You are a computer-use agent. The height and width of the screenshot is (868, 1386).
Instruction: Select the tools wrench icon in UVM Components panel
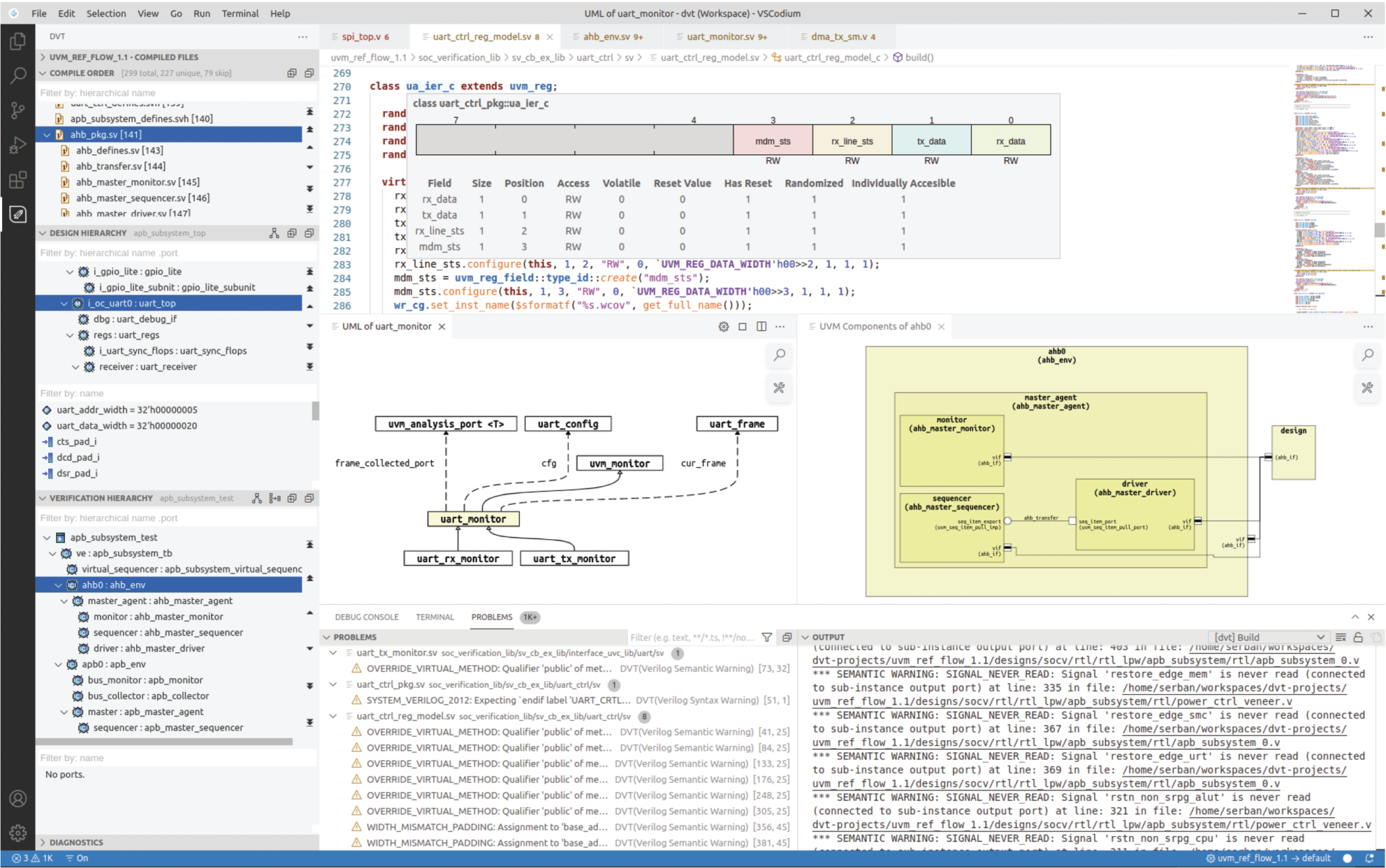point(1368,388)
